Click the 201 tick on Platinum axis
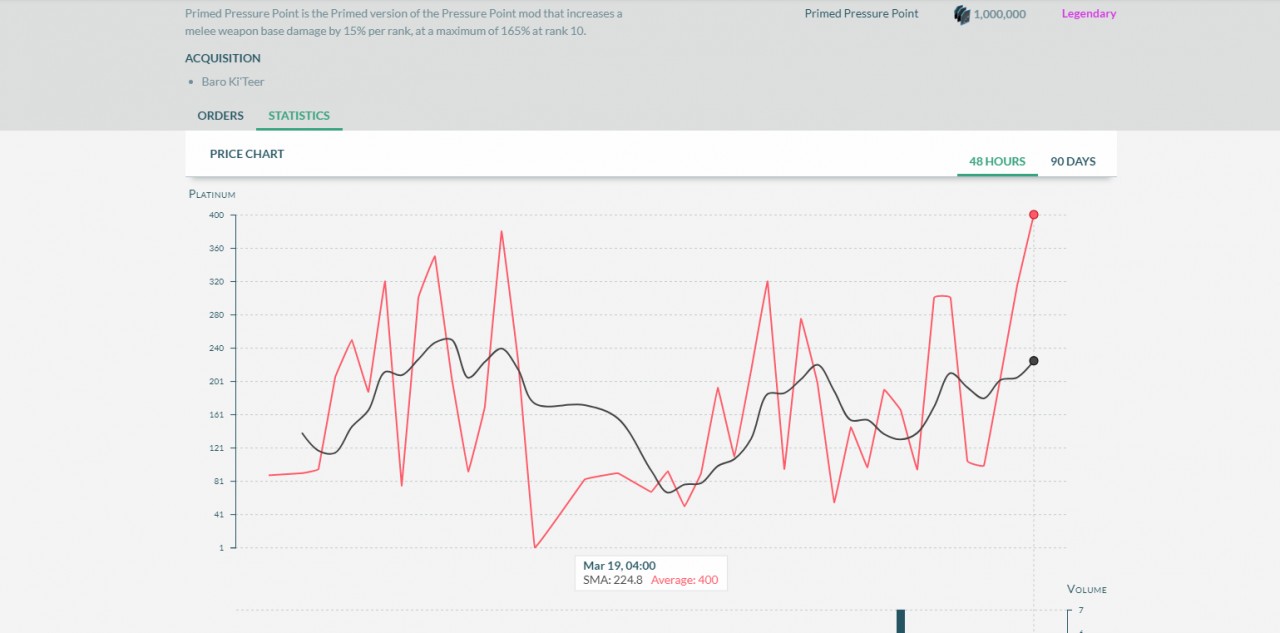The height and width of the screenshot is (633, 1280). click(x=217, y=381)
